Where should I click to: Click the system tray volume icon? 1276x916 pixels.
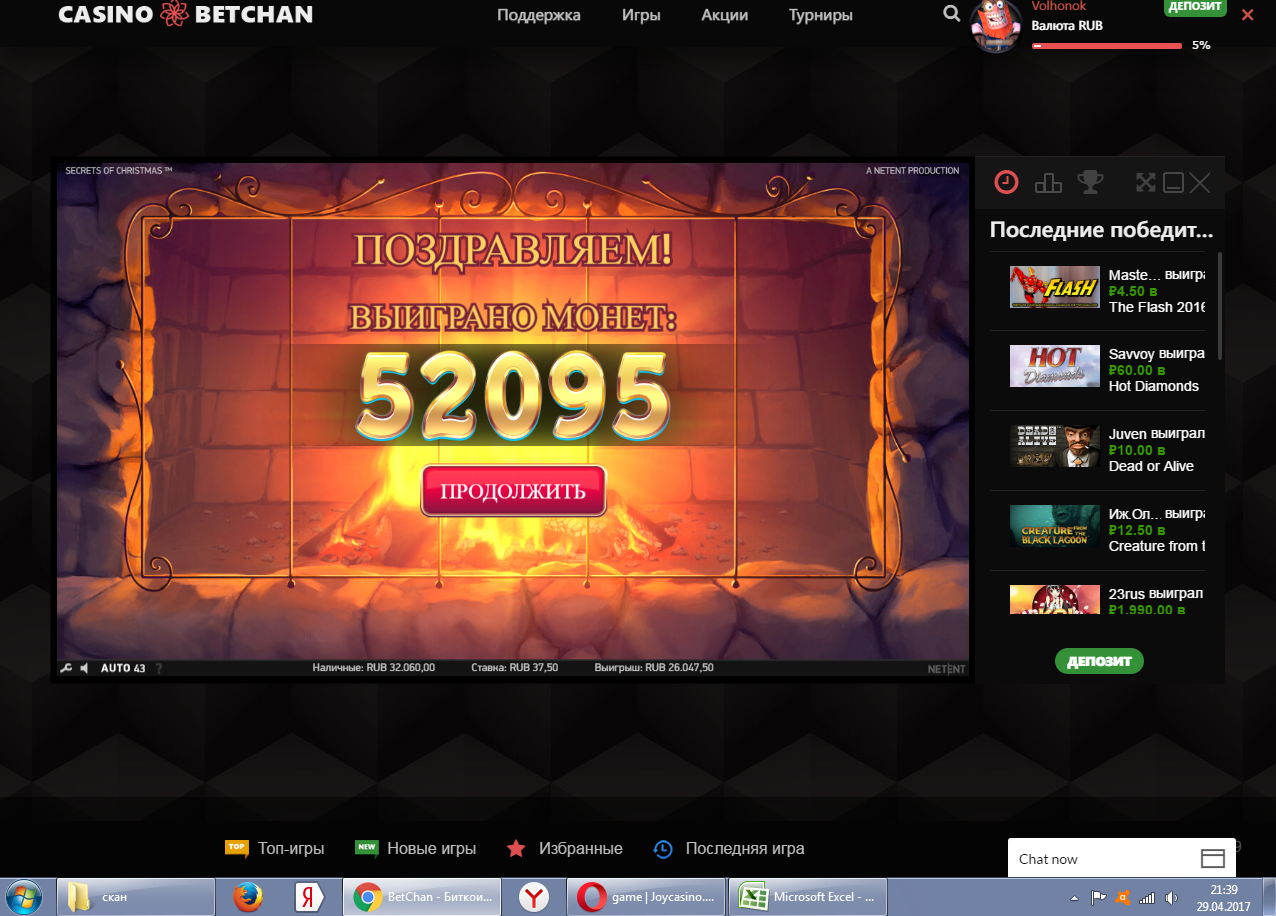pyautogui.click(x=1174, y=897)
